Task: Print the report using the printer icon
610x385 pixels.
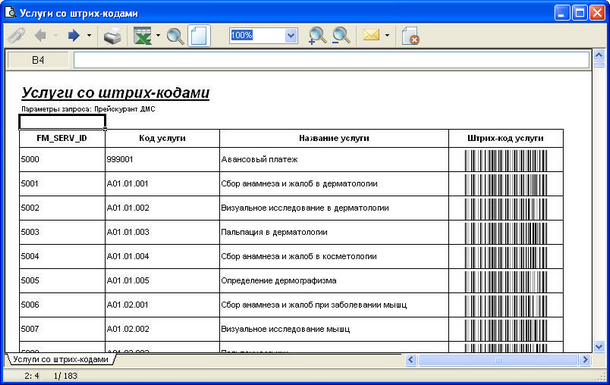Action: (x=112, y=36)
